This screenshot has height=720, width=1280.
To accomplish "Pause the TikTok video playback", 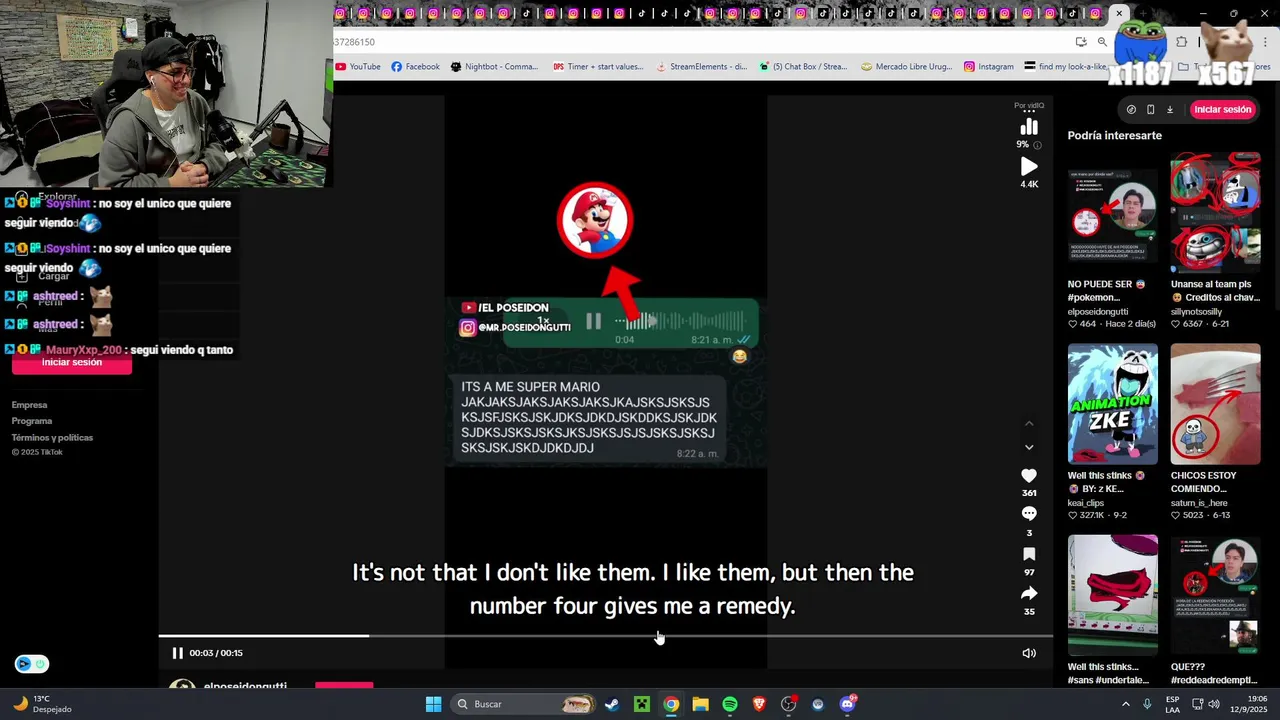I will tap(177, 653).
